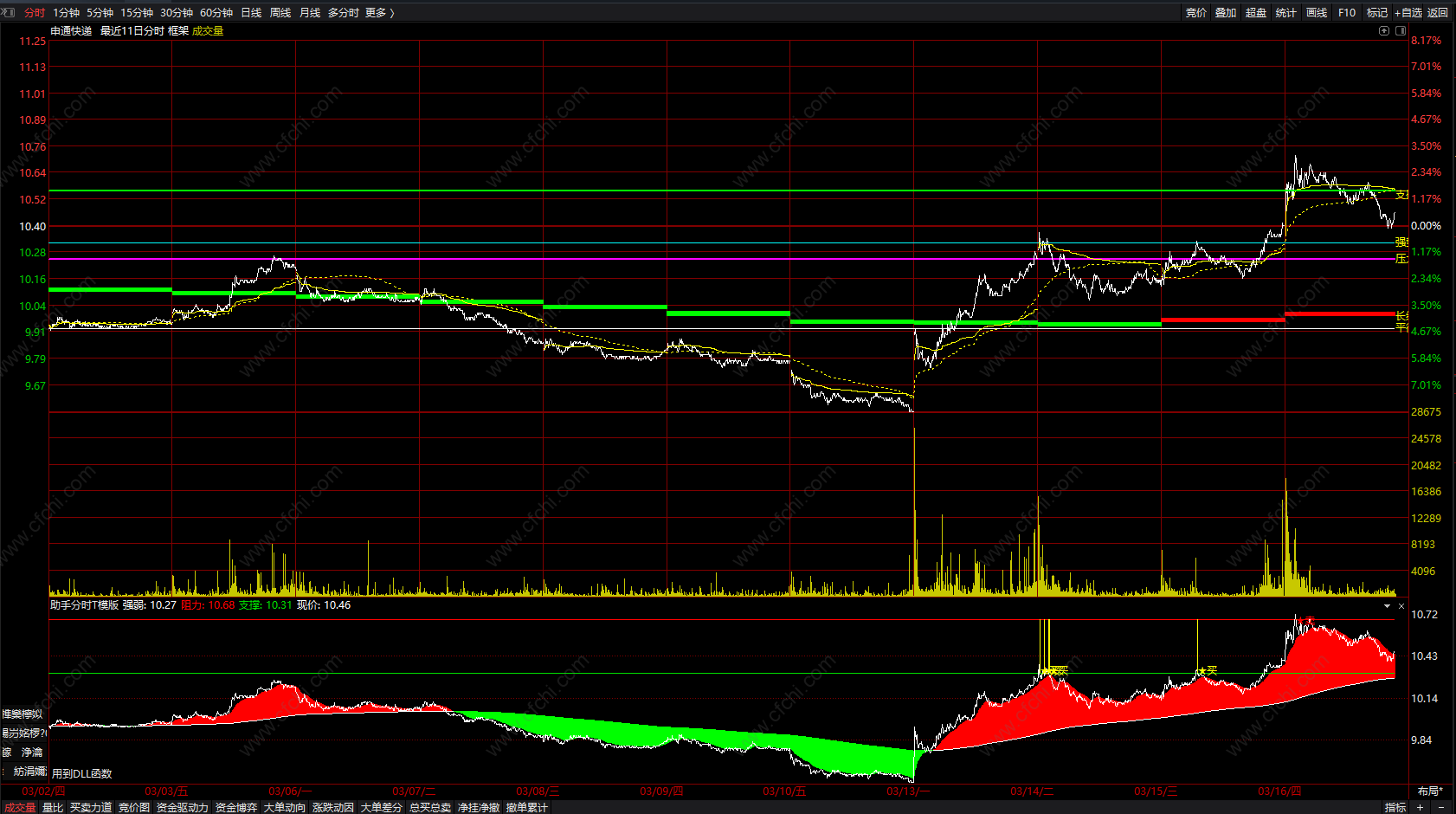
Task: Select the 大单差分 indicator tab
Action: (382, 808)
